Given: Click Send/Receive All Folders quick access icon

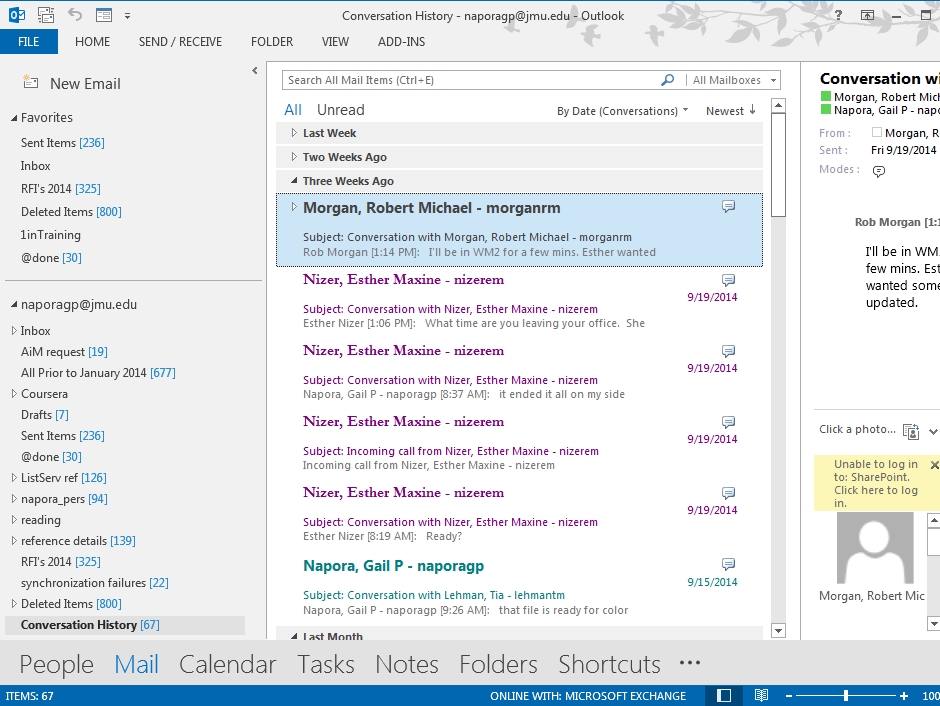Looking at the screenshot, I should coord(46,15).
